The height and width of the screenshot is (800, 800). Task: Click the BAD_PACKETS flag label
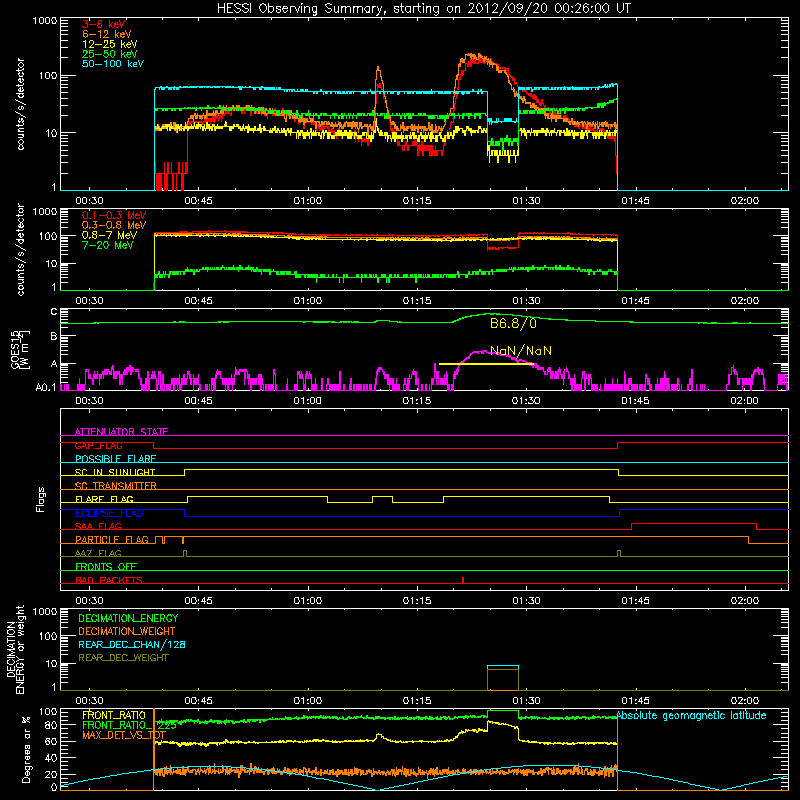[x=109, y=580]
